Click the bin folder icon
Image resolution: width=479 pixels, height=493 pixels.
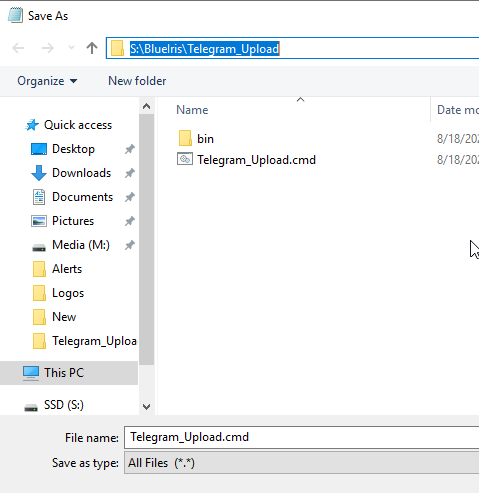185,138
